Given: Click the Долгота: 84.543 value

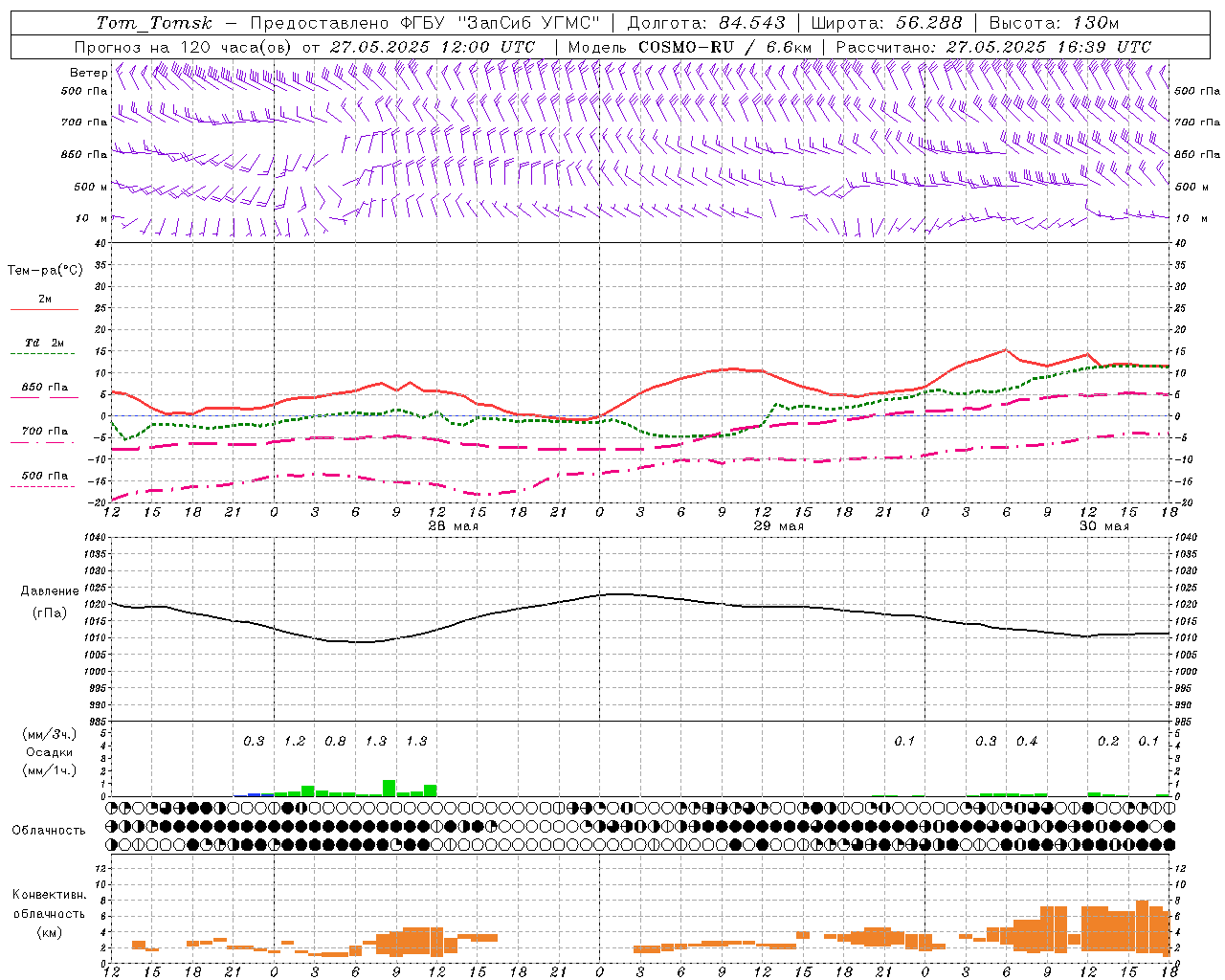Looking at the screenshot, I should (706, 23).
